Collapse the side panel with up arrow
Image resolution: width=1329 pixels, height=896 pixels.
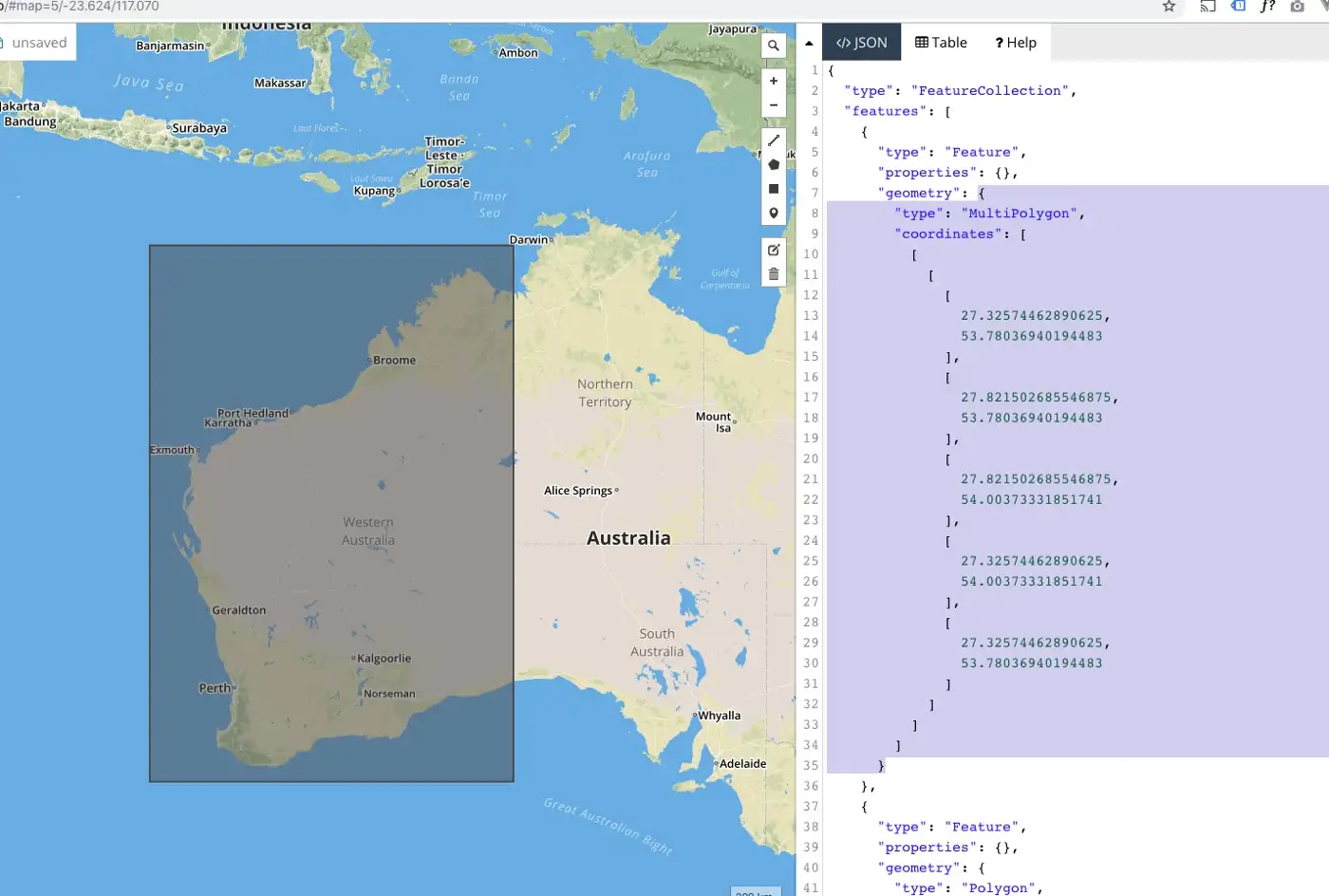point(809,44)
